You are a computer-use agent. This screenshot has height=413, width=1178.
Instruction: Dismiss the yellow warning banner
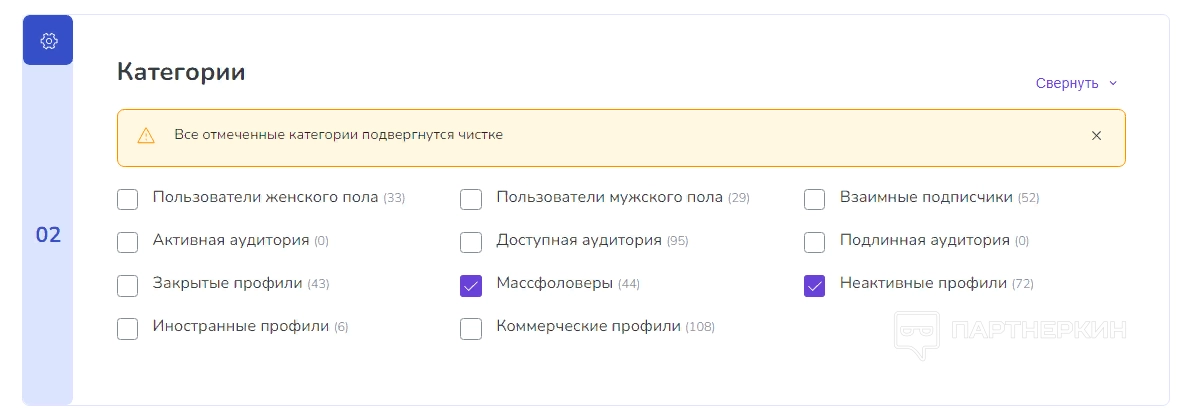1096,136
